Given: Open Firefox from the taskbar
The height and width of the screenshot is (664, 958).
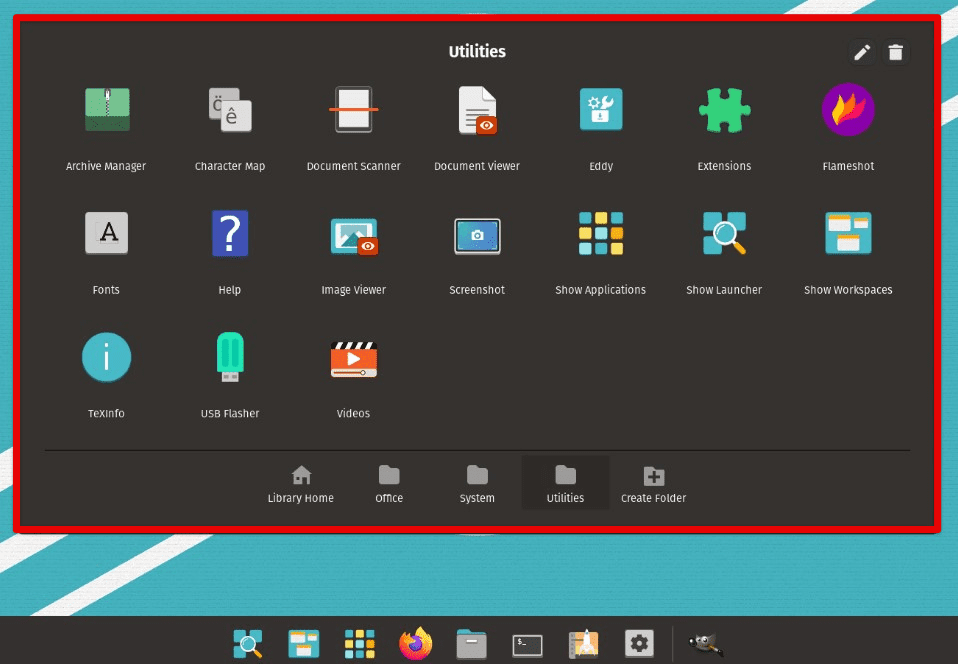Looking at the screenshot, I should 415,643.
